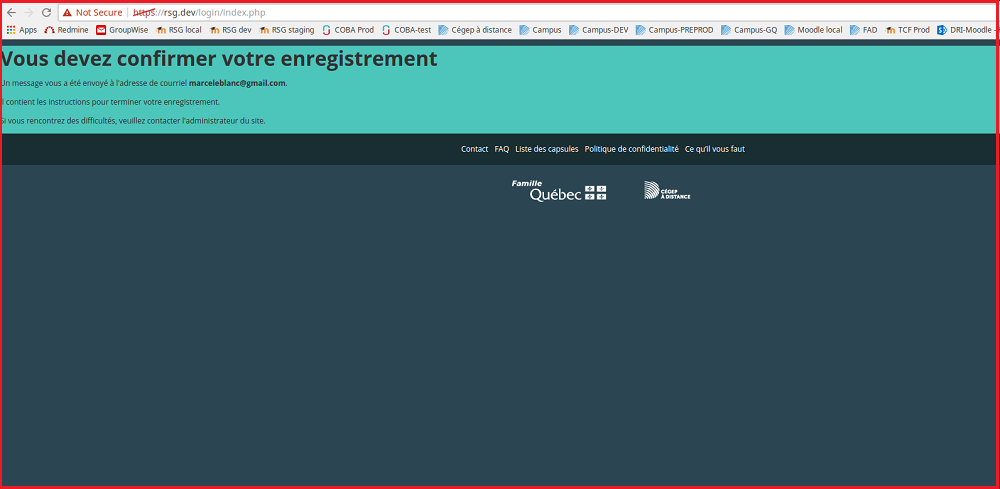Viewport: 1000px width, 489px height.
Task: Open the Campus-DEV bookmark
Action: [595, 30]
